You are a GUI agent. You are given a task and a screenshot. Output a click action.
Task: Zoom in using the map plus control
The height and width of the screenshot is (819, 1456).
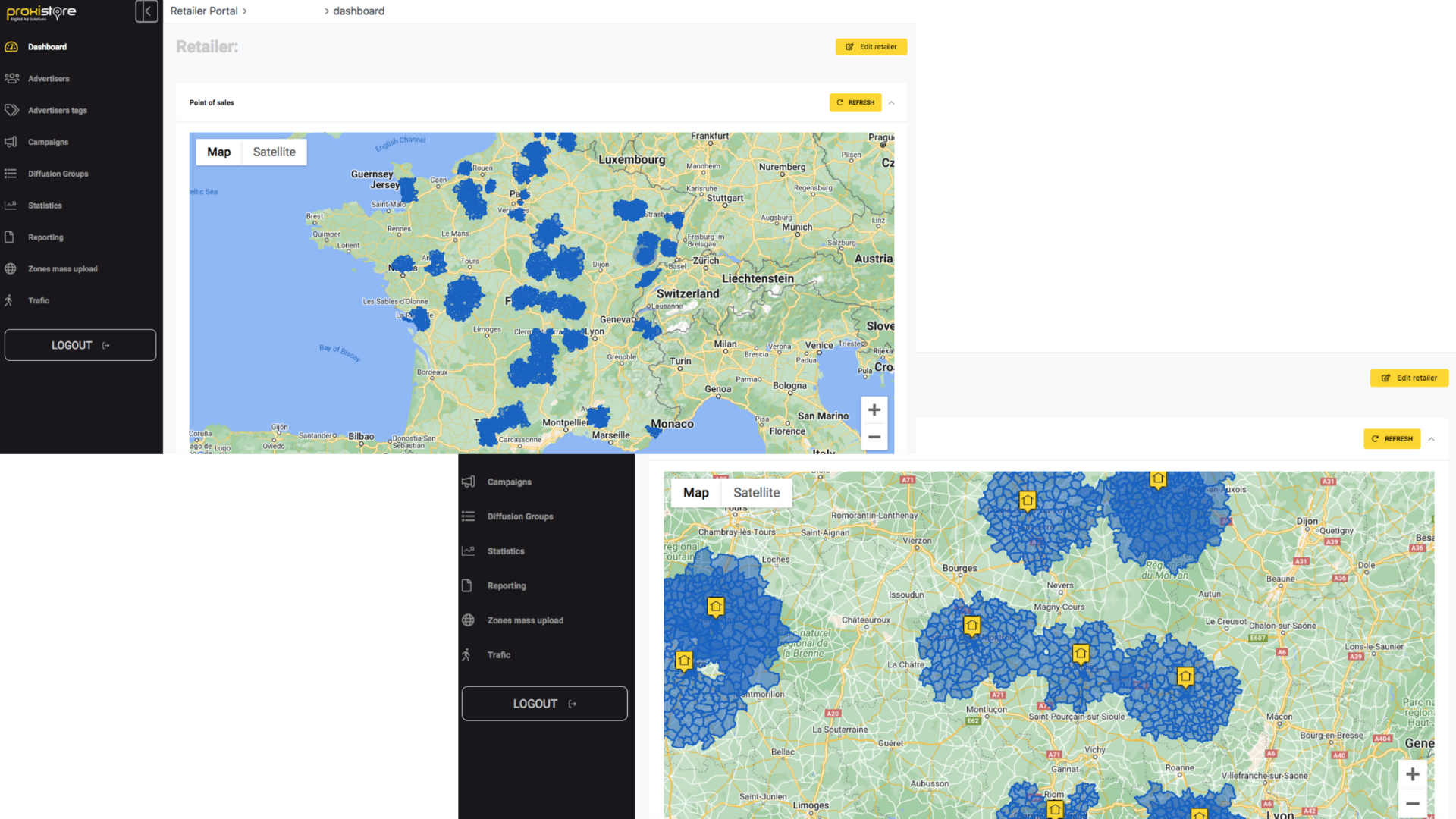[874, 409]
